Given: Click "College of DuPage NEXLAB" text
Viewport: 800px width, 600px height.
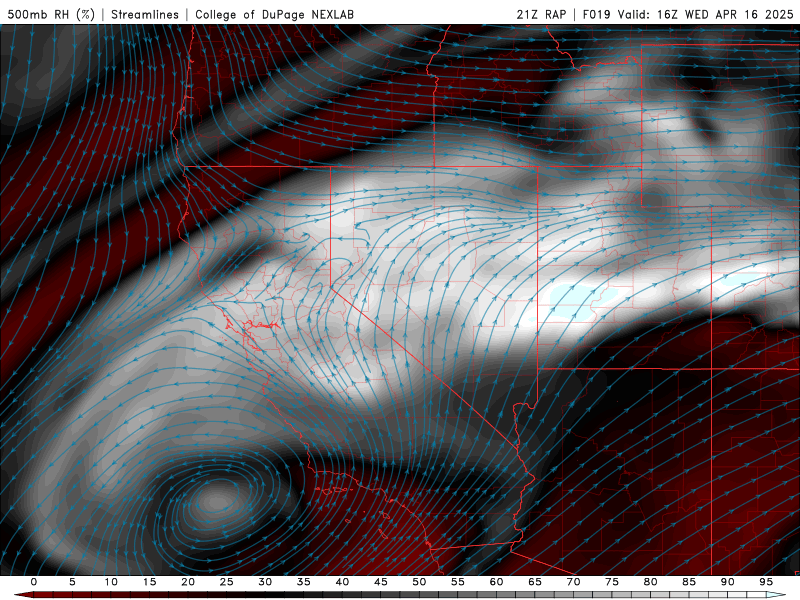Looking at the screenshot, I should coord(274,14).
